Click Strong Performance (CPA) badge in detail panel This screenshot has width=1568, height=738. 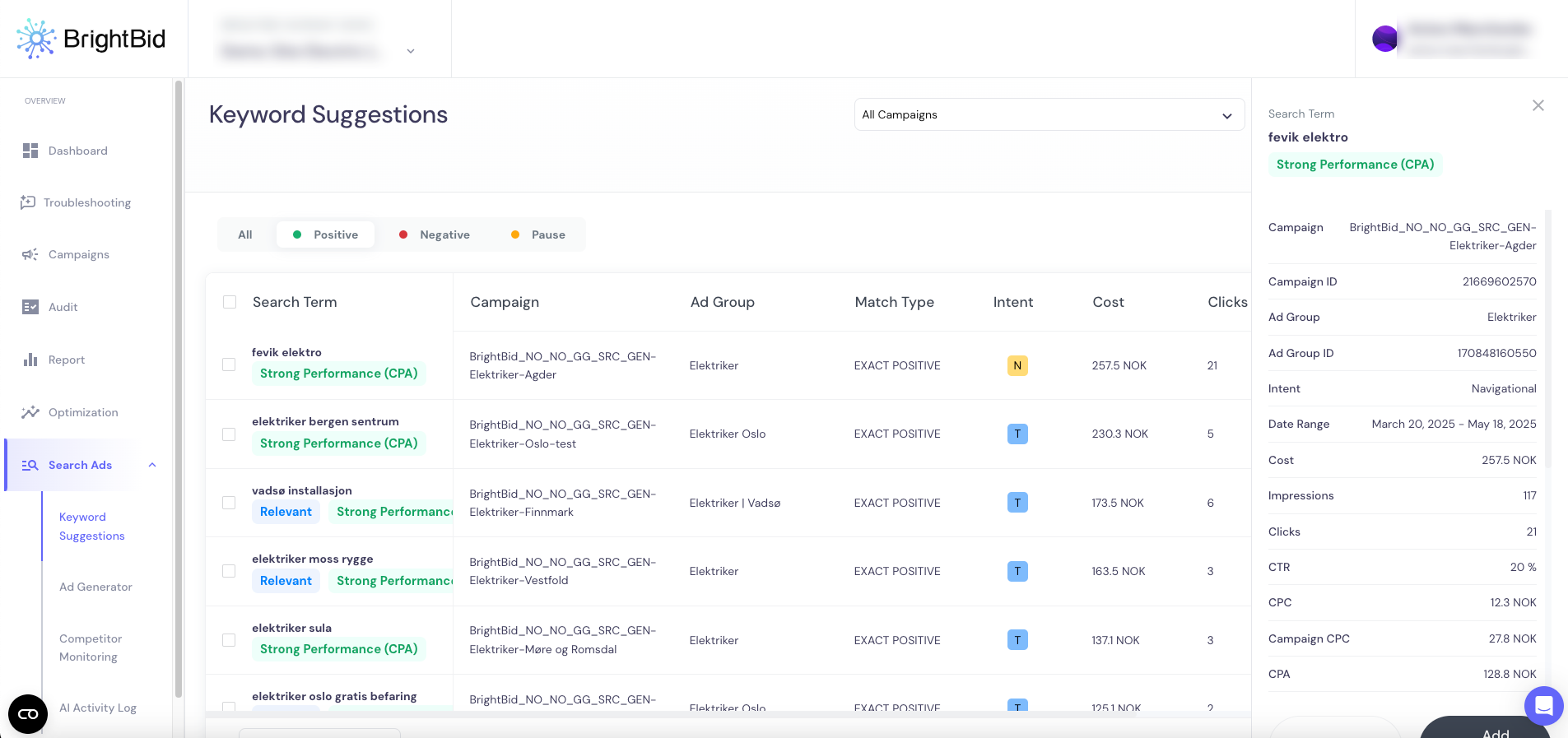point(1355,165)
